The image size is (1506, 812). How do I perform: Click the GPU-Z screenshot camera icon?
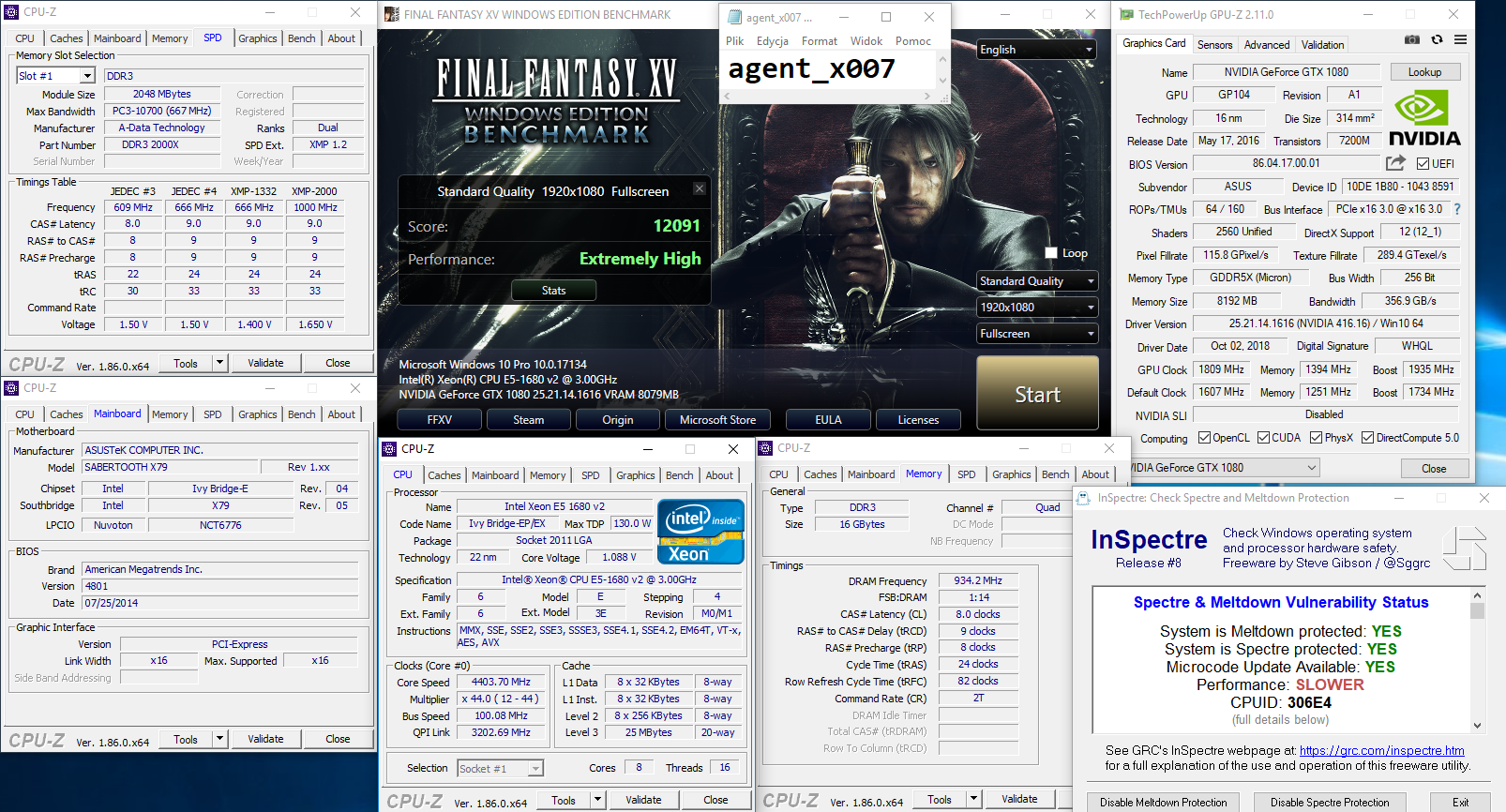(1412, 39)
